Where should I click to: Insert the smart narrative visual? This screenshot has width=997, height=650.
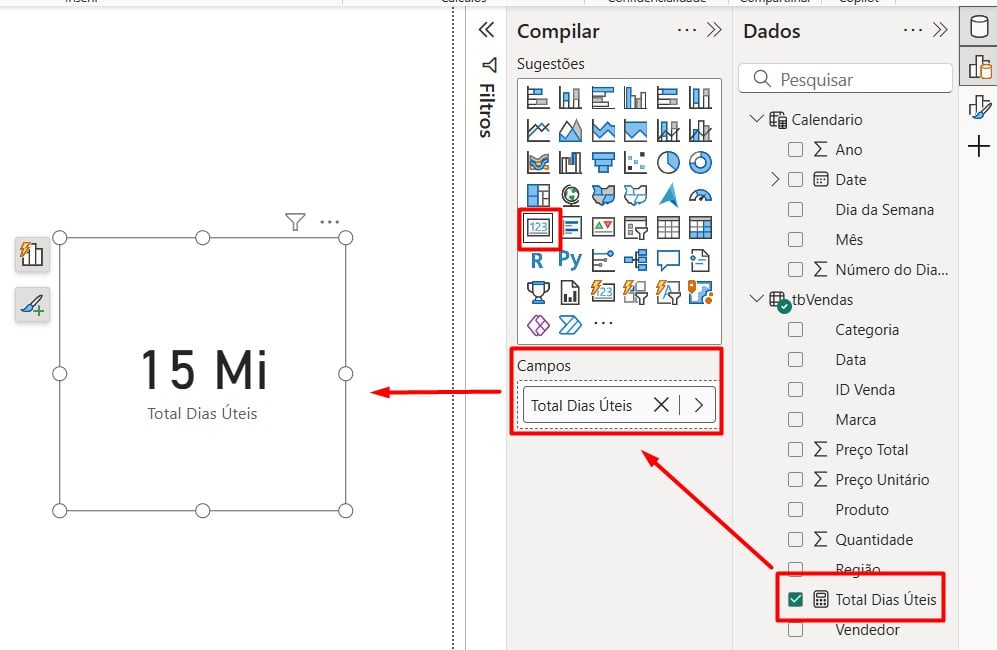click(700, 260)
